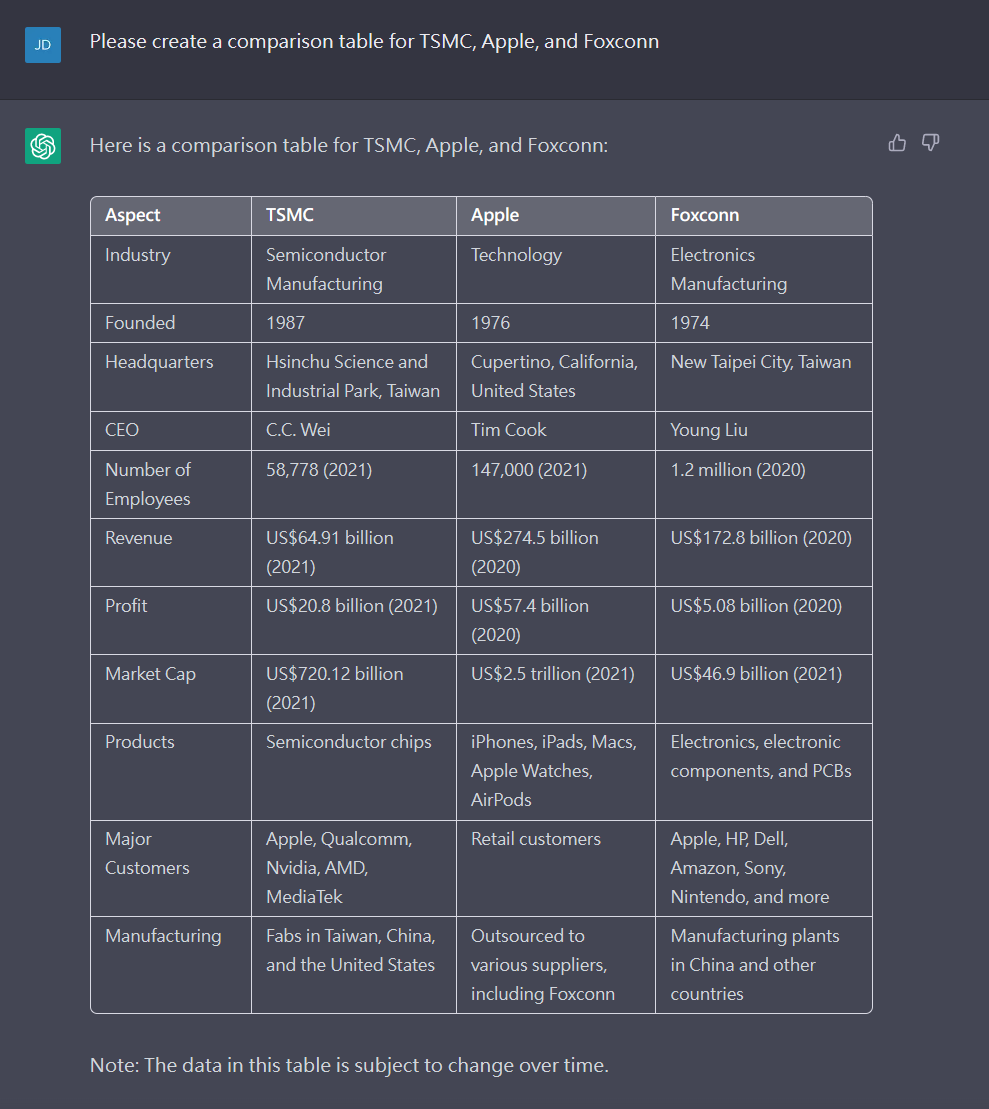Click the Semiconductor chips products cell
This screenshot has width=989, height=1109.
[354, 772]
